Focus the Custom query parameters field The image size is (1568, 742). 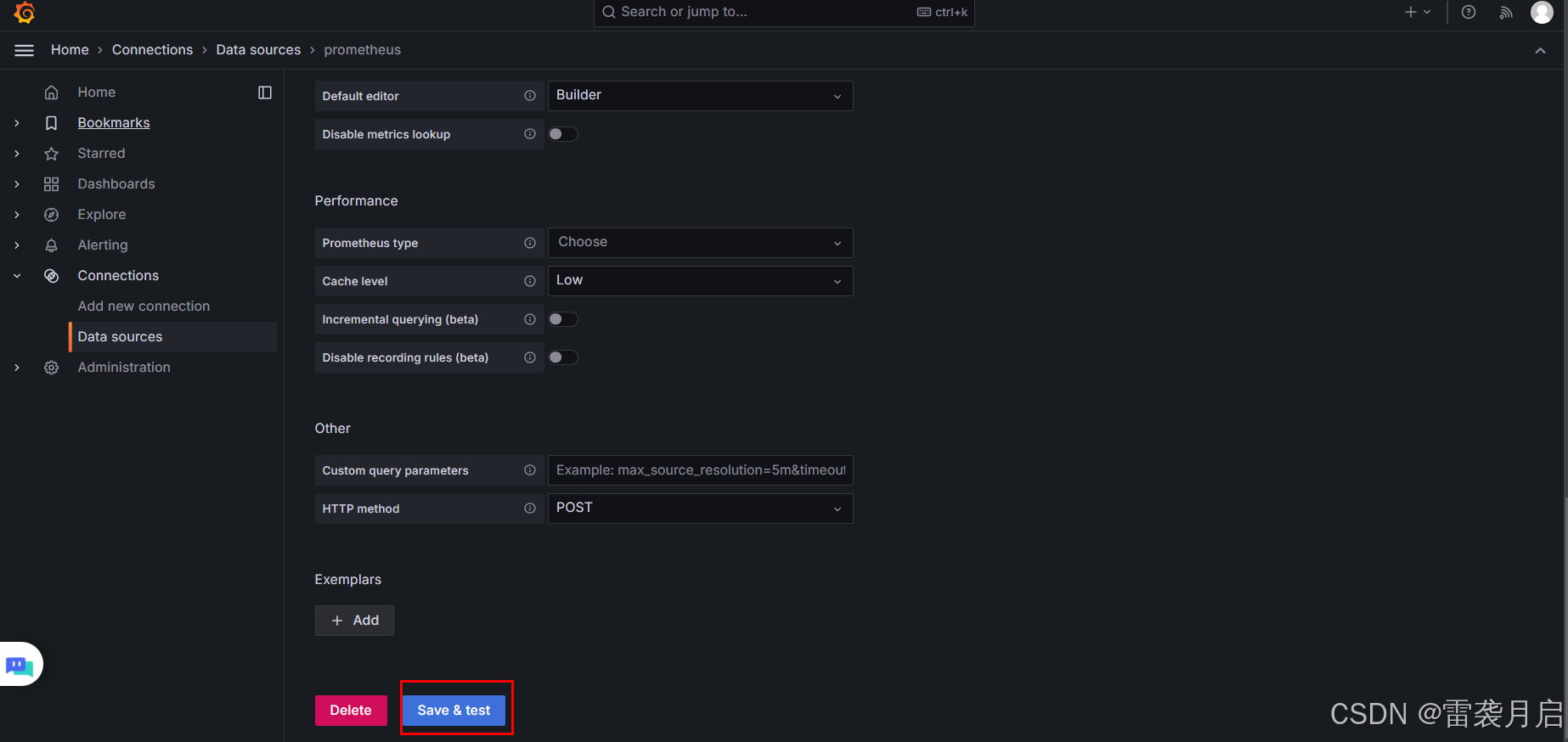pos(701,470)
